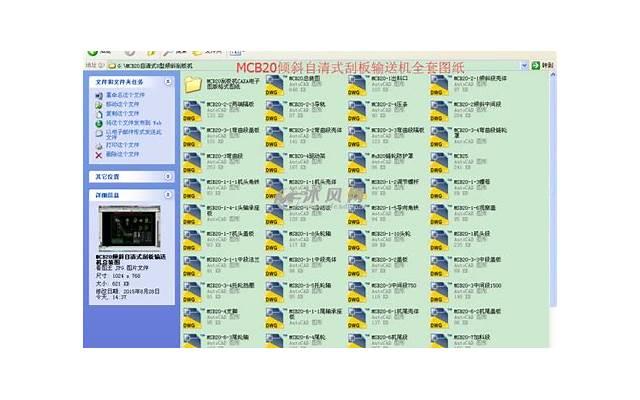Expand the 其它位置 panel chevron
The height and width of the screenshot is (400, 640).
click(168, 176)
